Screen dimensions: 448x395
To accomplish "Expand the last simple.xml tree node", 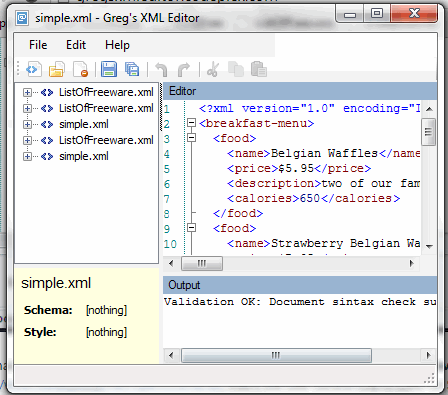I will [27, 156].
